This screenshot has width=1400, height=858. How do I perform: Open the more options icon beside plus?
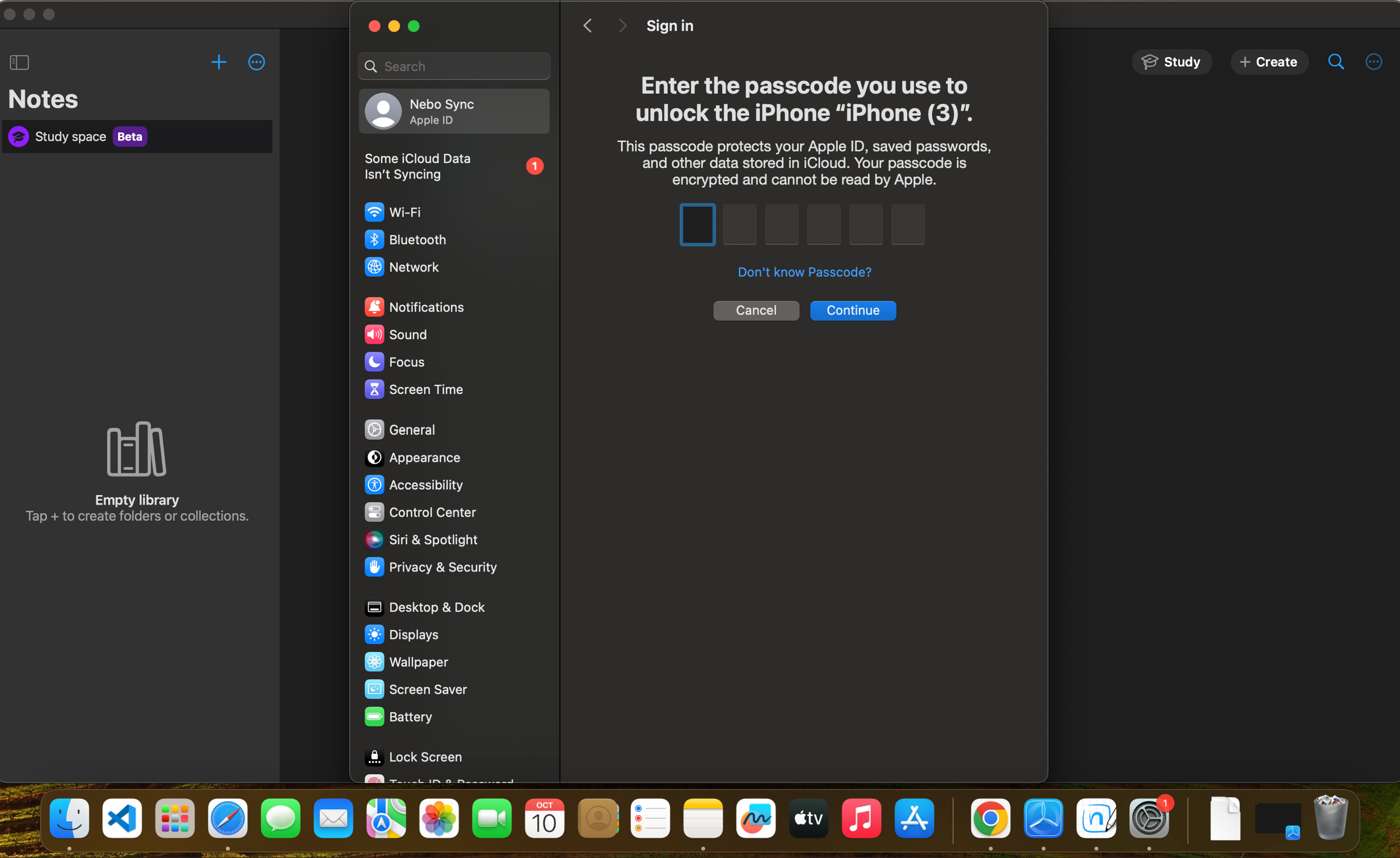[256, 62]
